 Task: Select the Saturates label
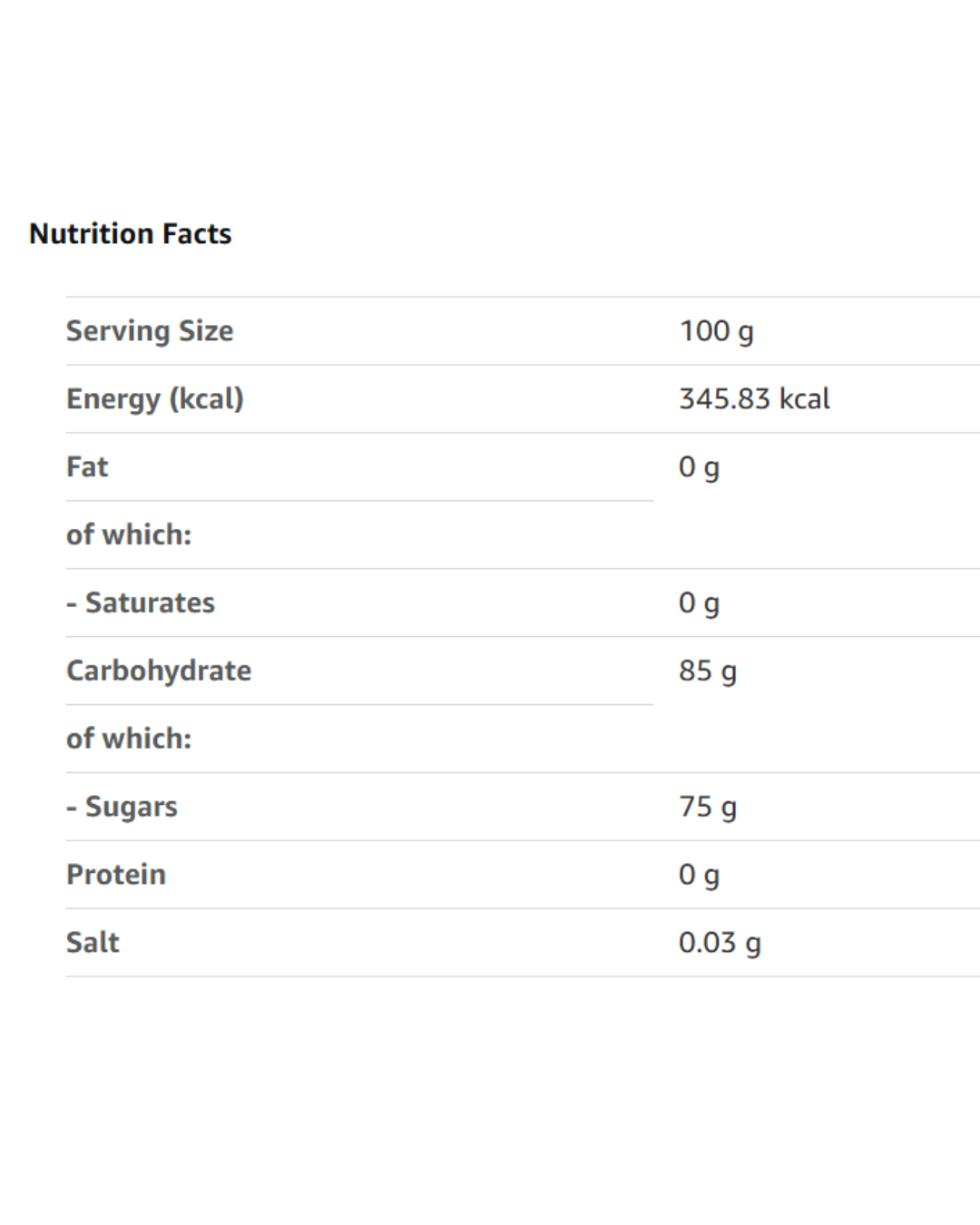[150, 603]
